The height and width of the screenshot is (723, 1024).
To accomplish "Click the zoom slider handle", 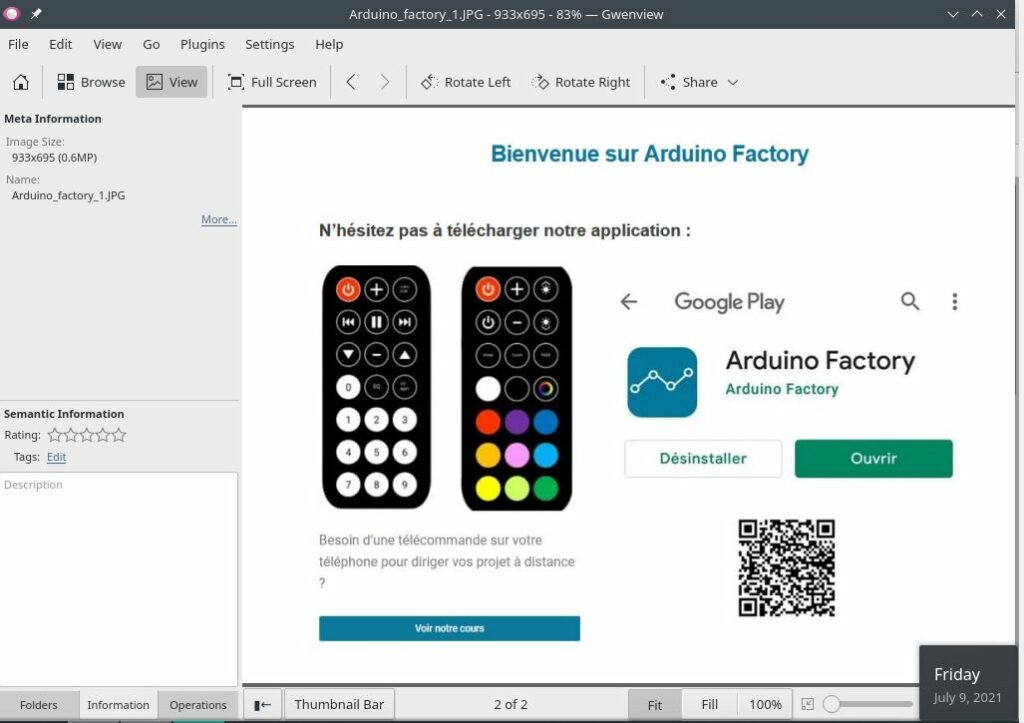I will [831, 704].
